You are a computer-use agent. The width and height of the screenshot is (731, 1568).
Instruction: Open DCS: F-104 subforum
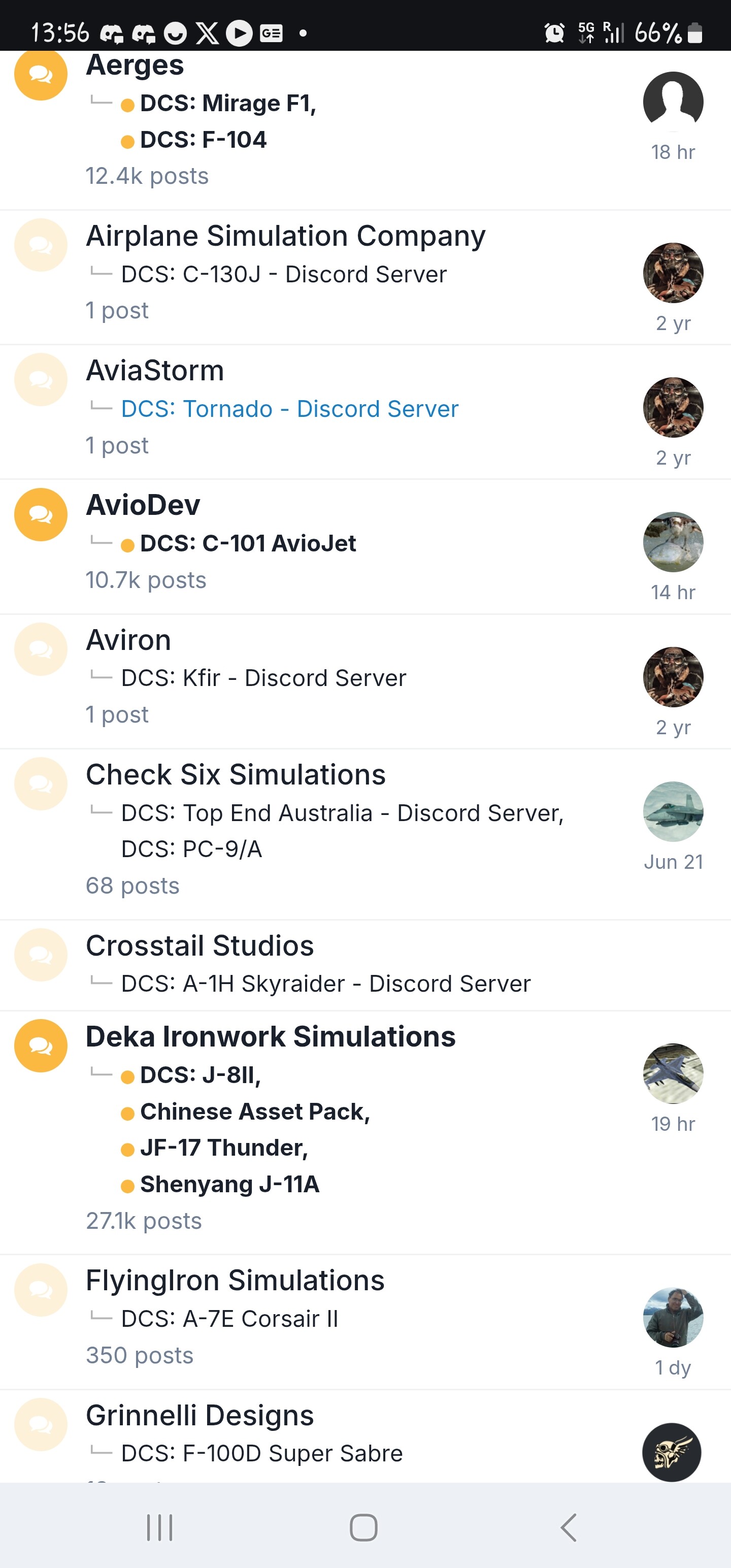point(203,140)
